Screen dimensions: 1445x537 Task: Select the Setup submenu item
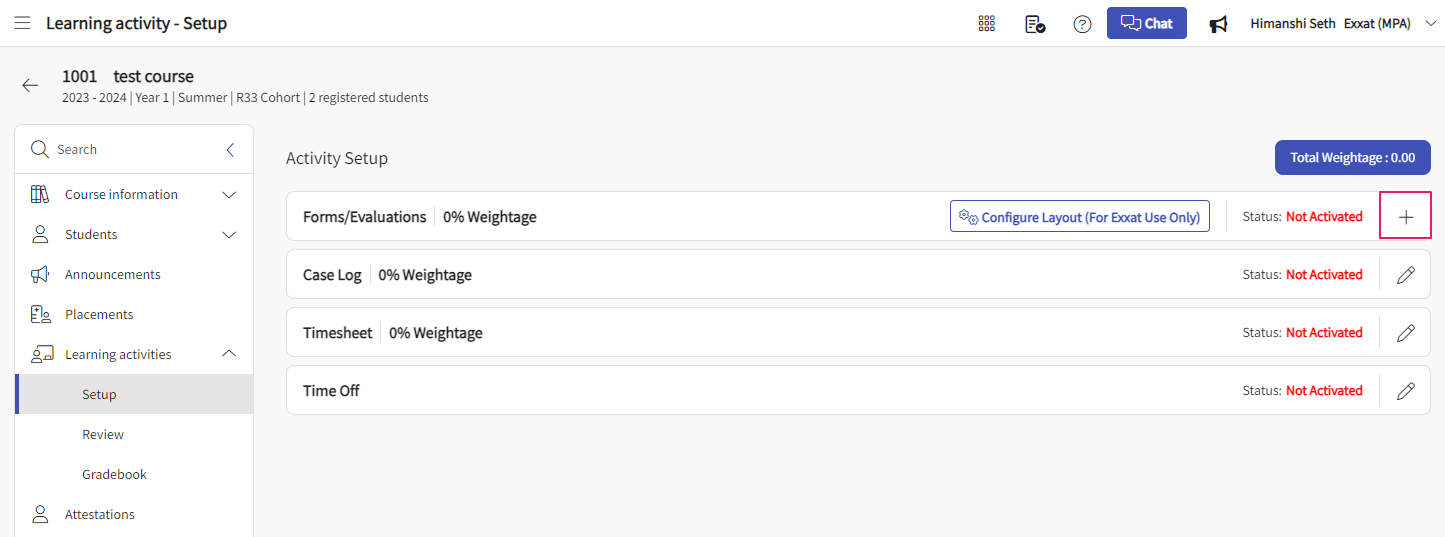tap(134, 394)
